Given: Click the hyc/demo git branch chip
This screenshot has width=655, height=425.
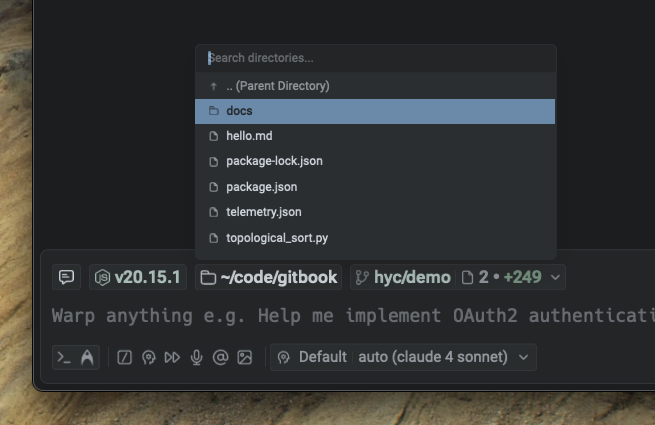Looking at the screenshot, I should [401, 277].
